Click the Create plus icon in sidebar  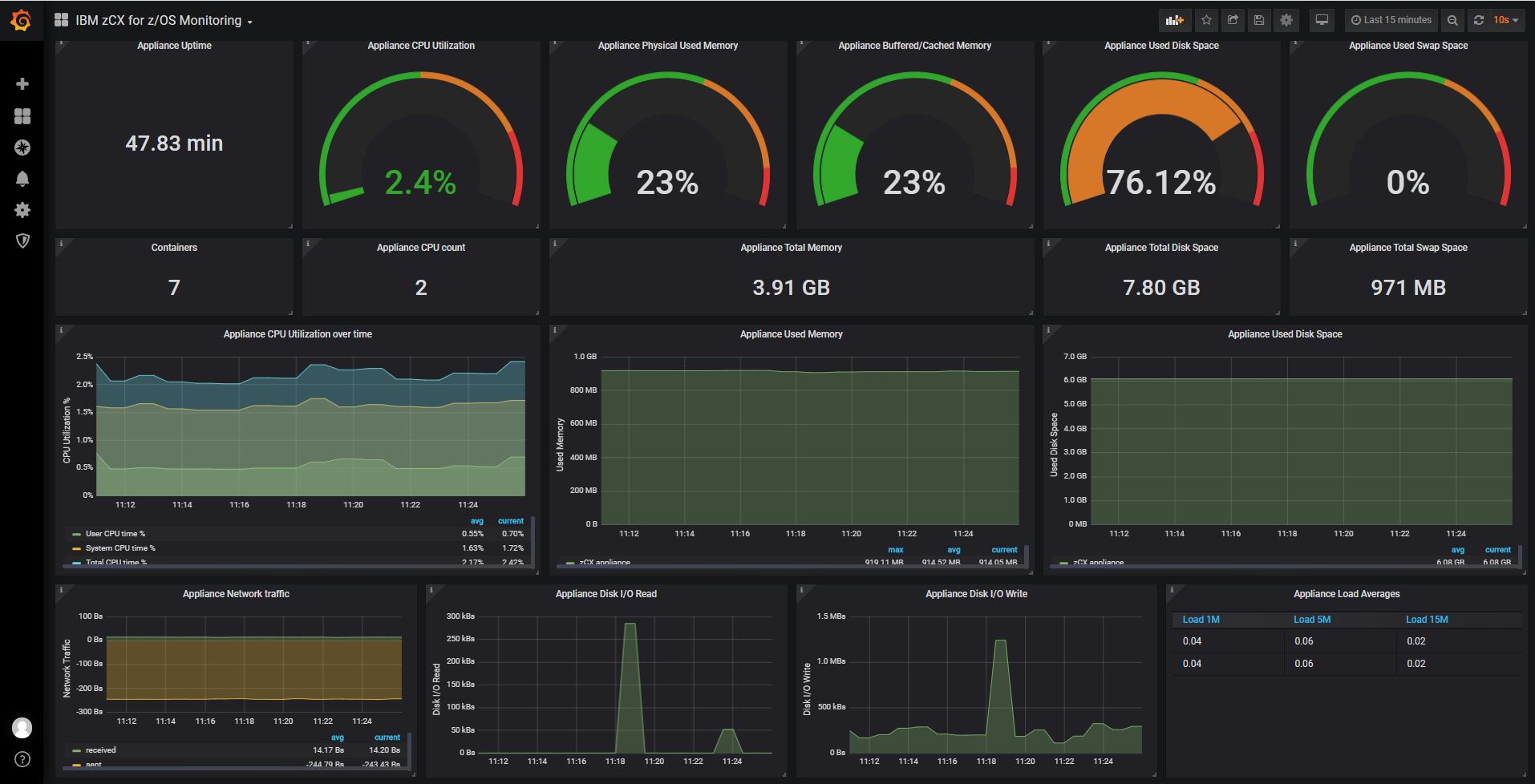point(22,84)
